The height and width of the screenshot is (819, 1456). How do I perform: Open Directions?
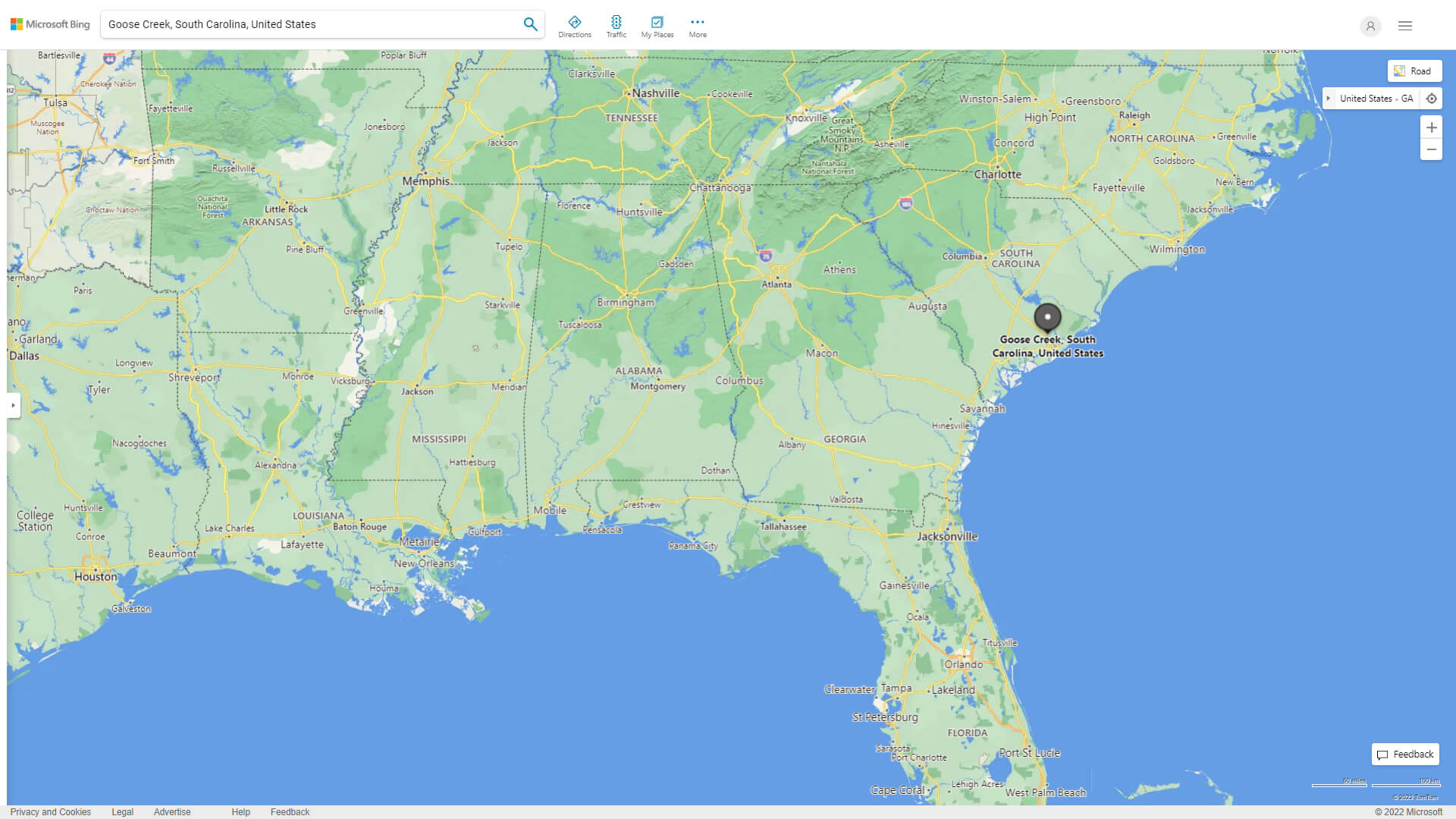(x=575, y=27)
